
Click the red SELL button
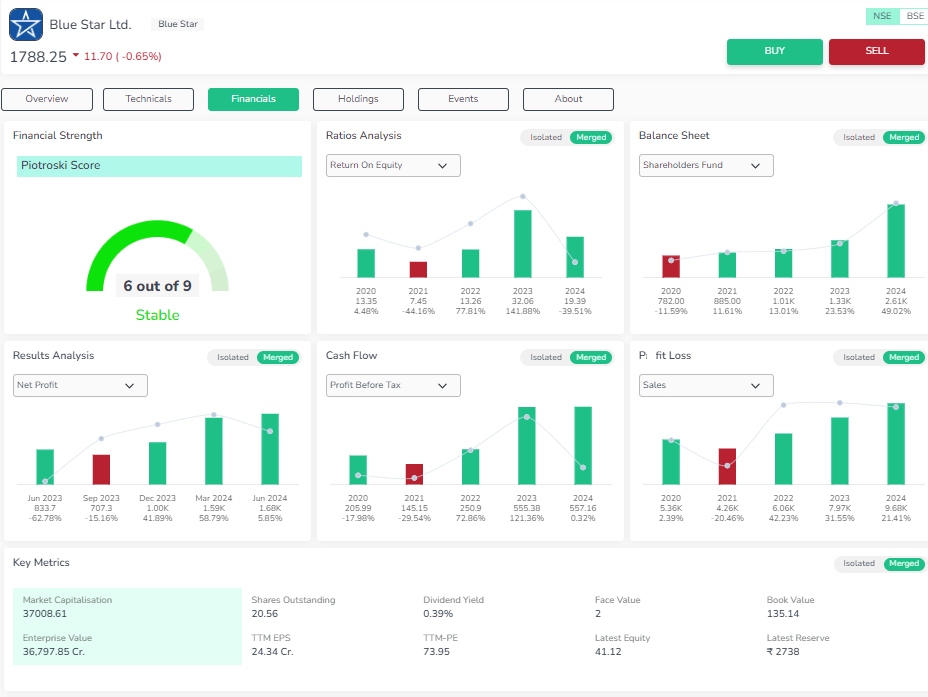(877, 51)
